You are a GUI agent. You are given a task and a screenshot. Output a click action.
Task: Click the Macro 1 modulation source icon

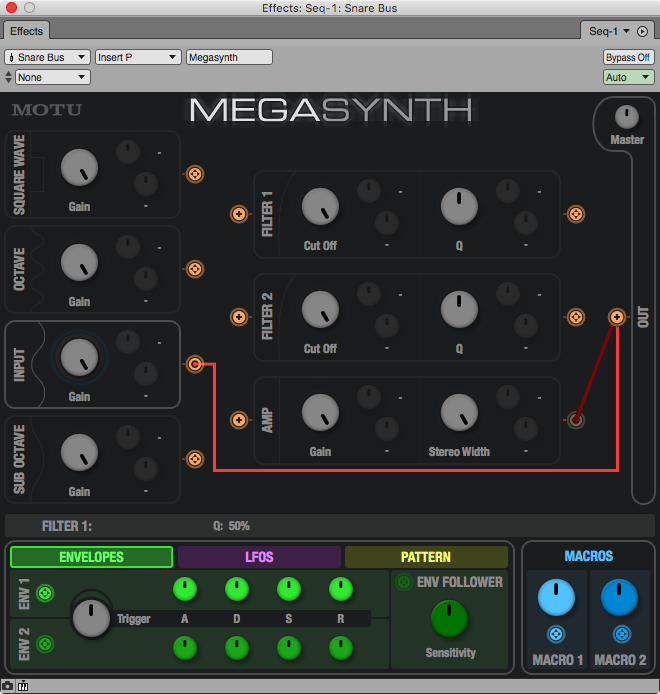(556, 634)
